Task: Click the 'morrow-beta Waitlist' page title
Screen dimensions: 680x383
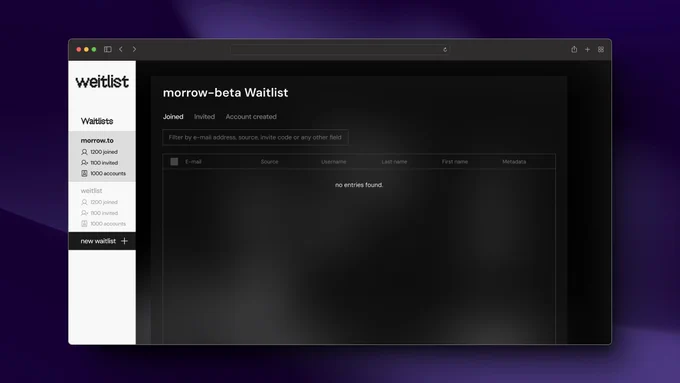Action: tap(226, 93)
